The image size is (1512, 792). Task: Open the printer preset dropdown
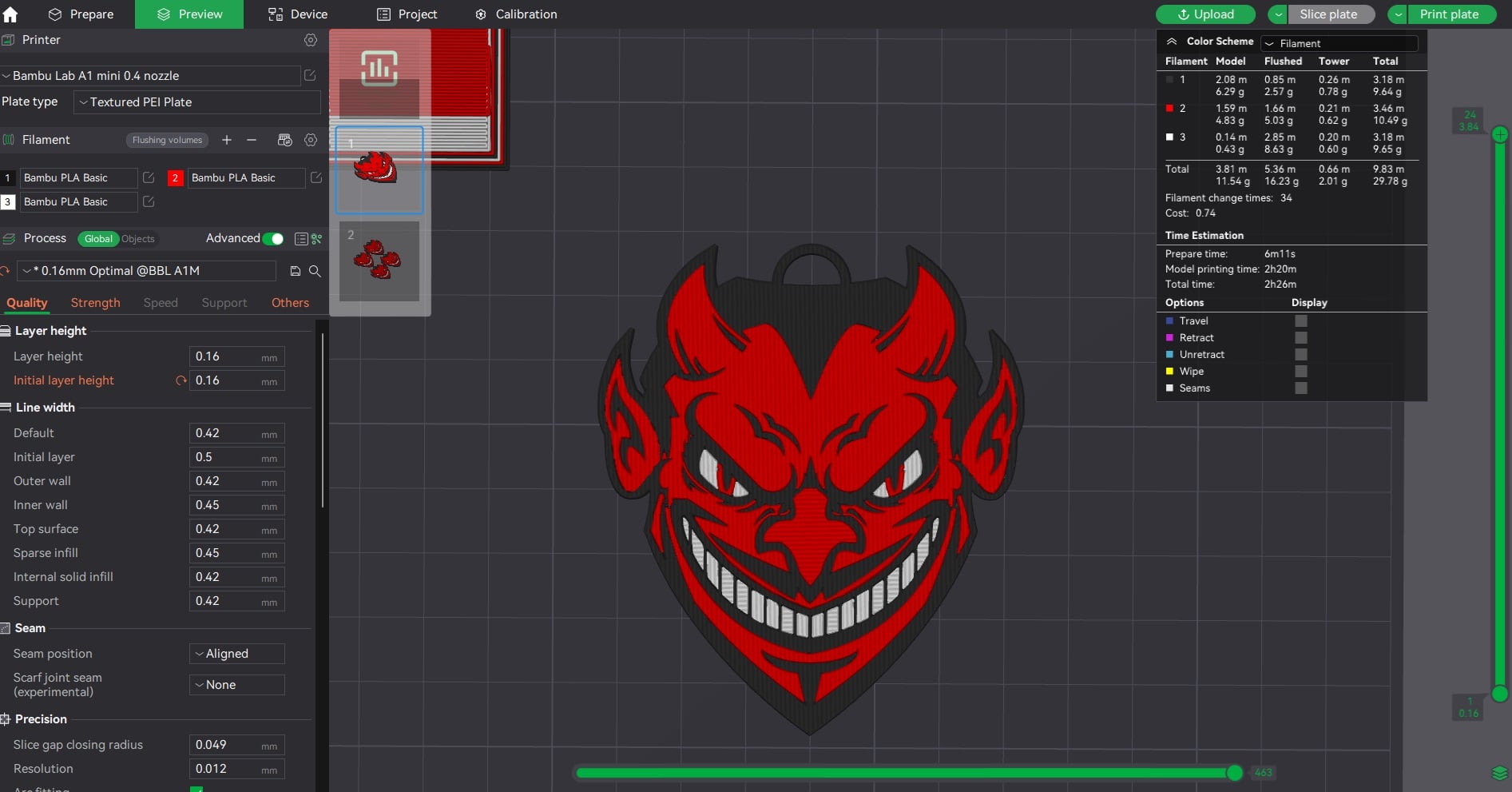tap(150, 76)
